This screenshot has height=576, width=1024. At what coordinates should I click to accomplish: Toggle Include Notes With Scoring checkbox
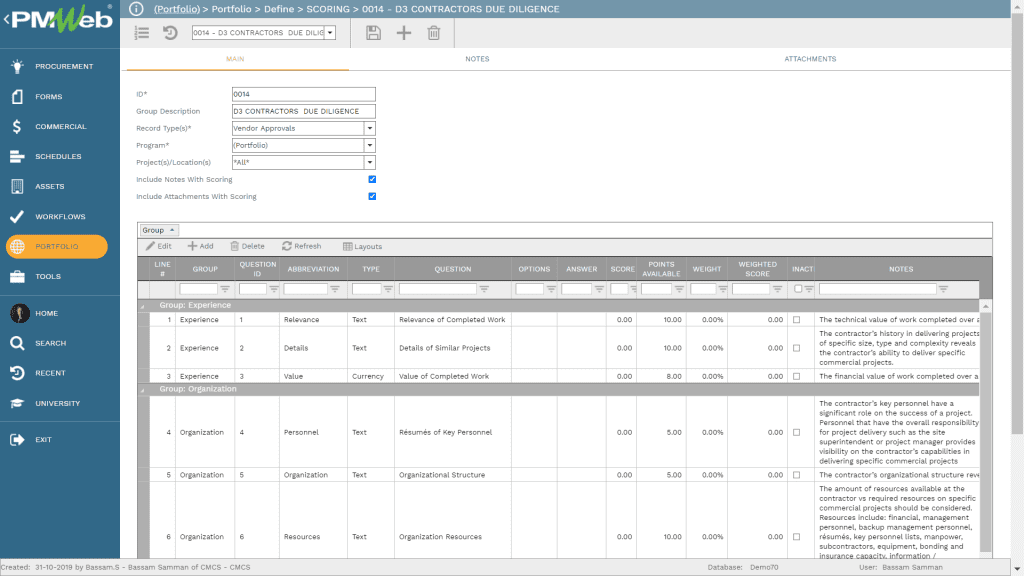pos(372,179)
